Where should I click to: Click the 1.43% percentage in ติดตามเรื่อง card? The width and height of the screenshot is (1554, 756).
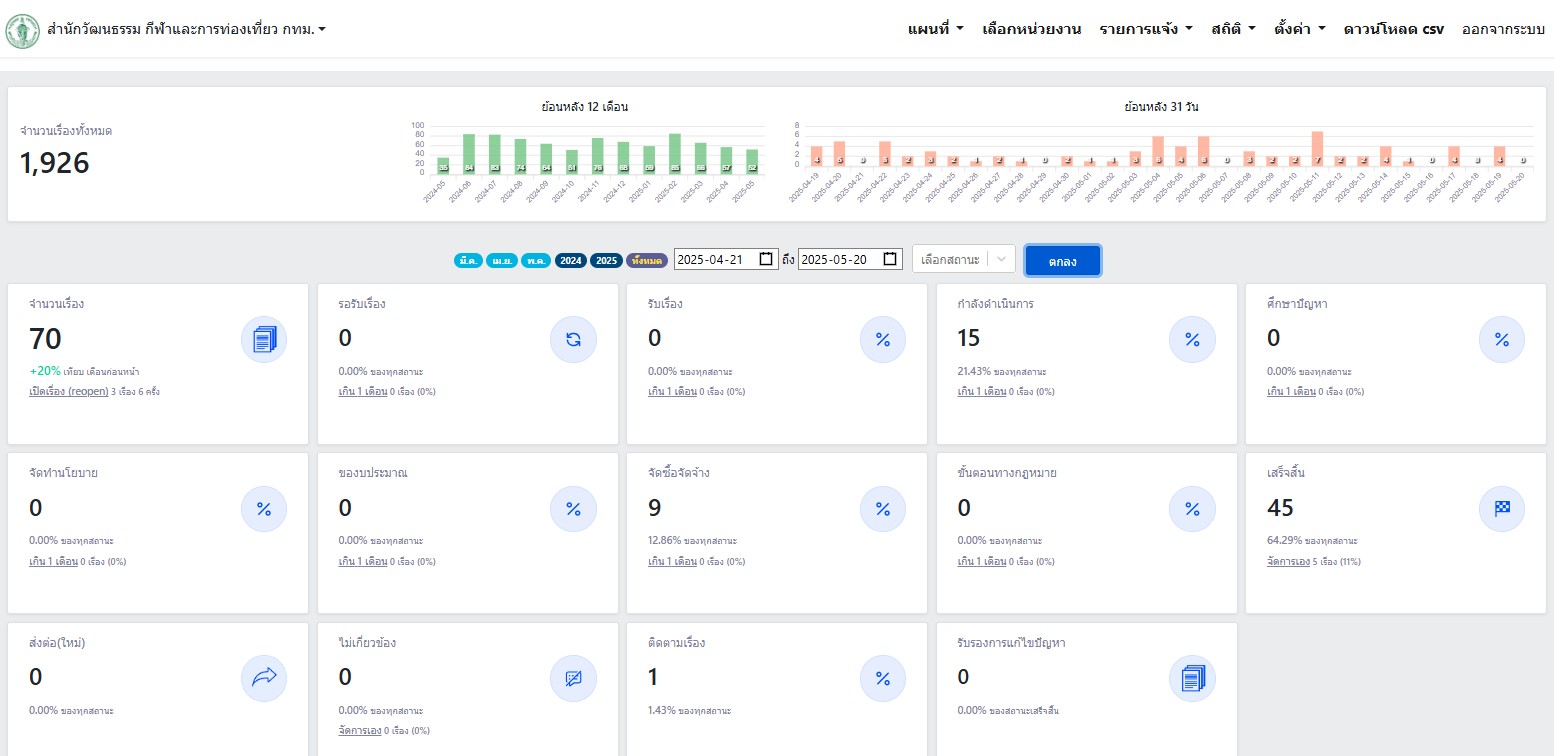tap(661, 710)
